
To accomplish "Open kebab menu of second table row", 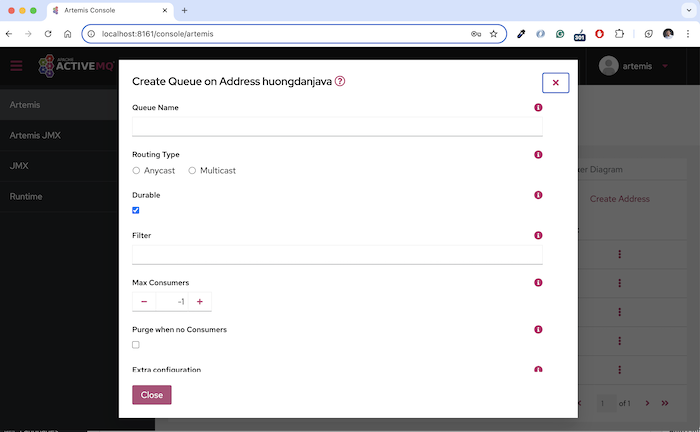I will tap(619, 283).
